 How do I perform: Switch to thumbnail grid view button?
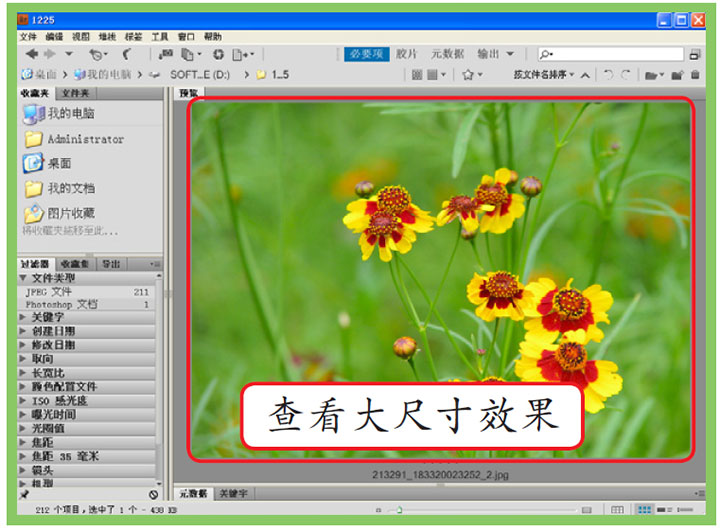(x=644, y=510)
